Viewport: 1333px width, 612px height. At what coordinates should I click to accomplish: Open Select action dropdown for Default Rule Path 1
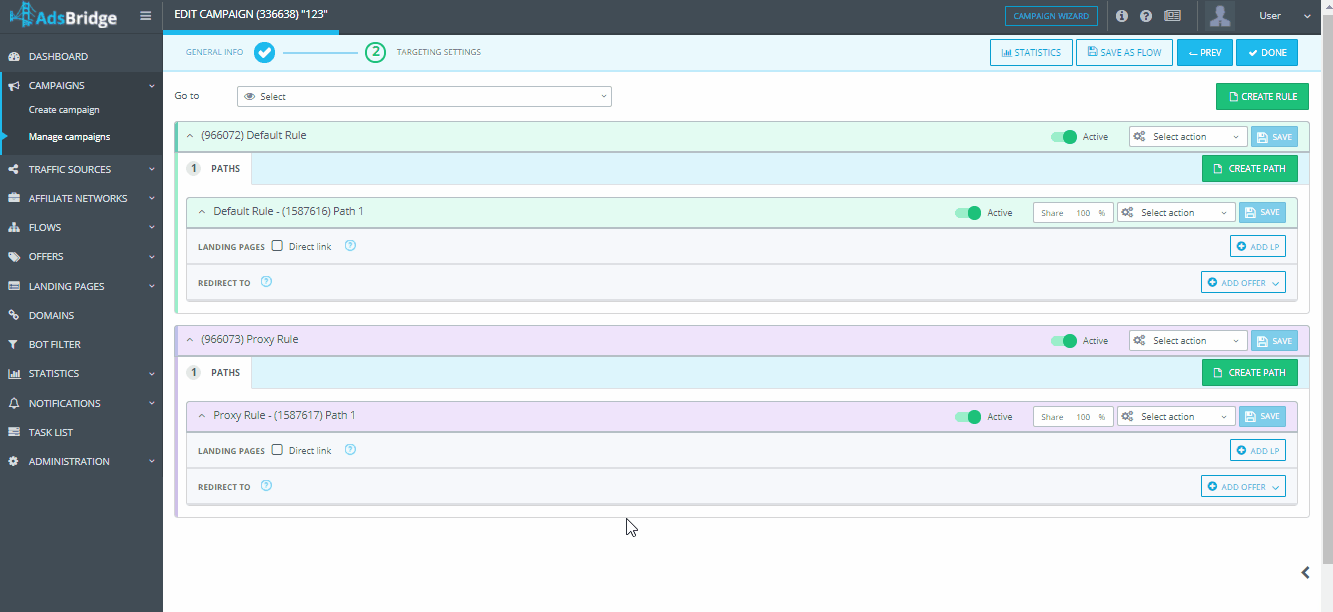click(1176, 213)
